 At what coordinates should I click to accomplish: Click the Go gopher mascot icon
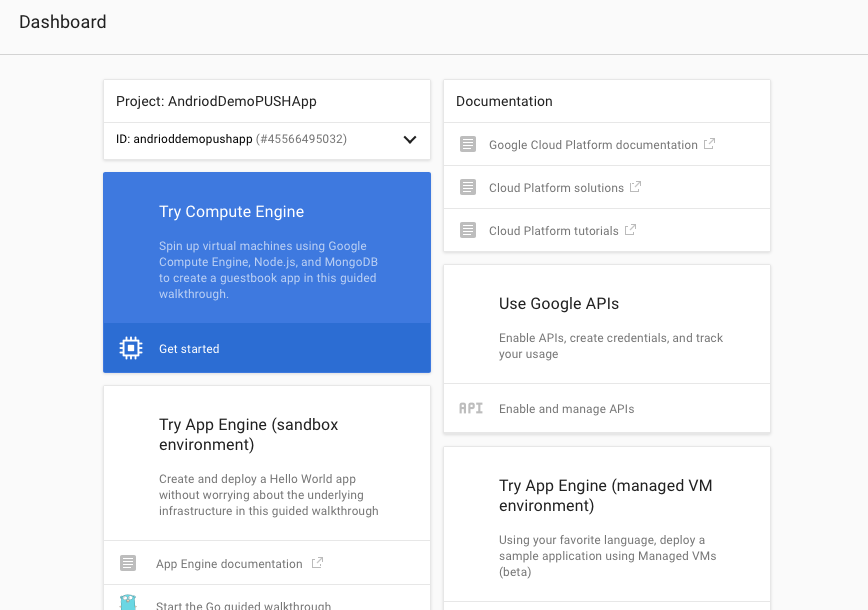point(127,603)
